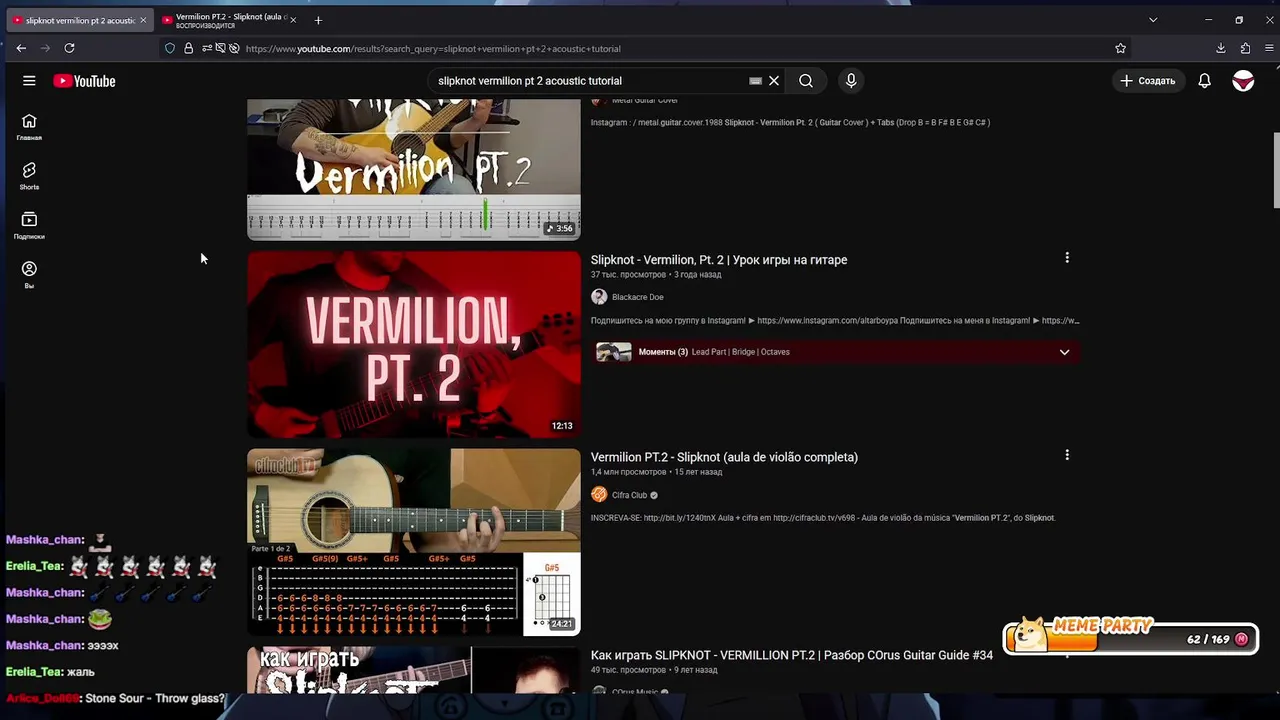Viewport: 1280px width, 720px height.
Task: Open title Slipknot - Vermilion, Pt. 2 Урок игры
Action: tap(719, 260)
